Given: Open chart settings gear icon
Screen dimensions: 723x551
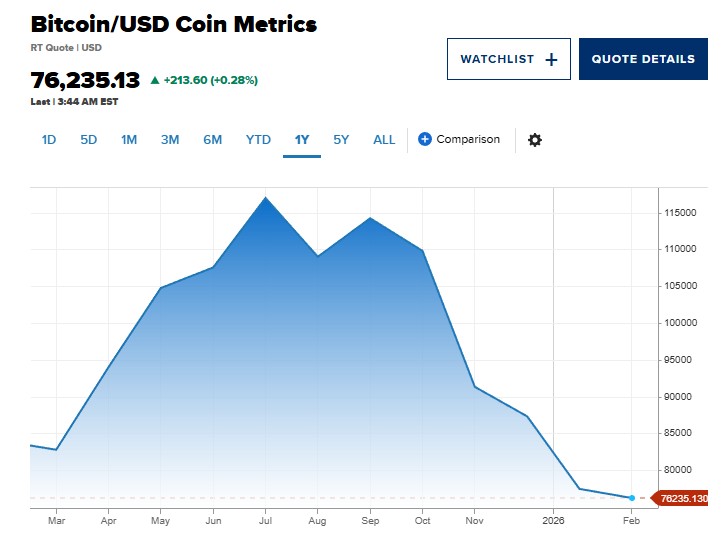Looking at the screenshot, I should [535, 140].
